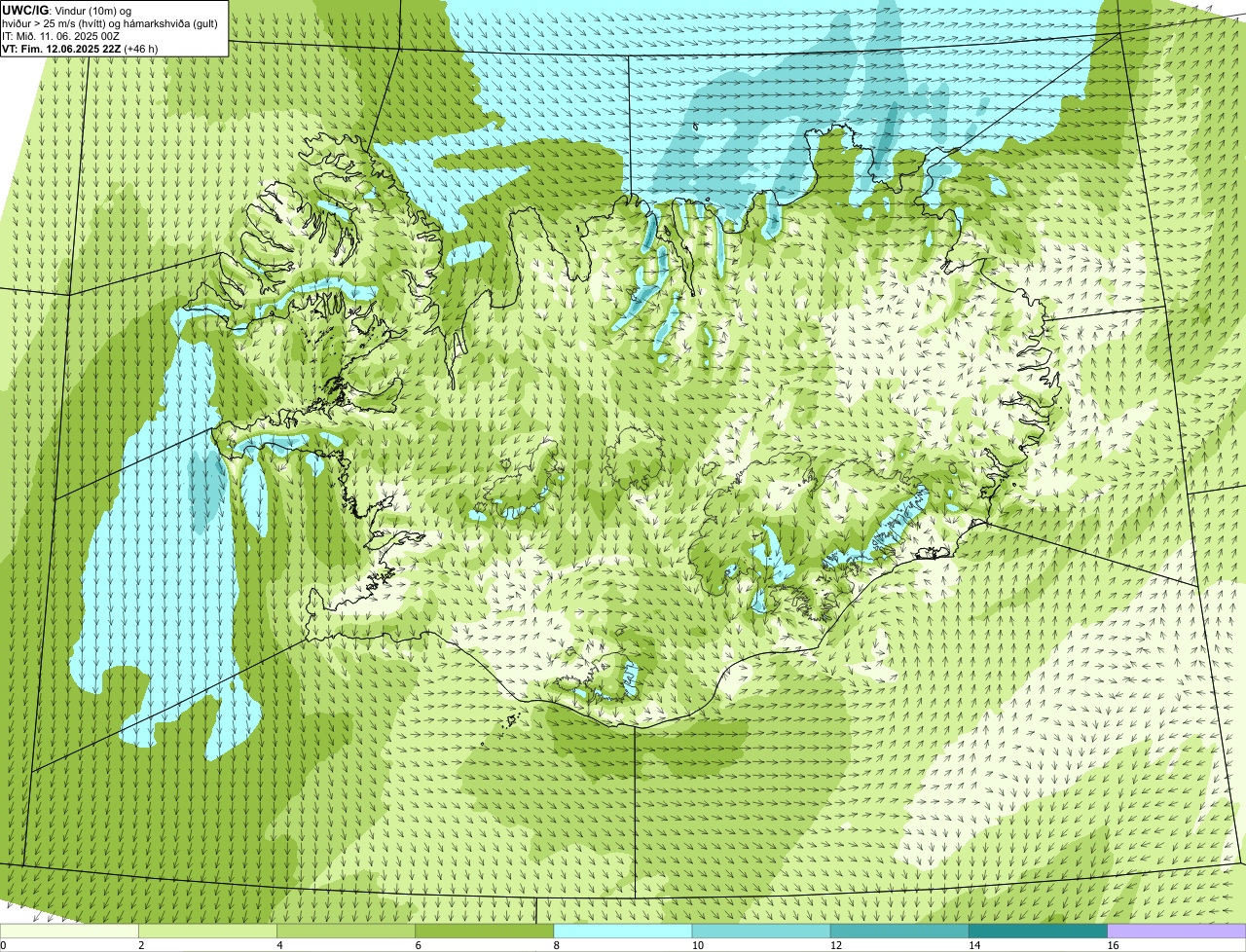Click the "8" label on the wind scale
Screen dimensions: 1246x952
(x=557, y=945)
